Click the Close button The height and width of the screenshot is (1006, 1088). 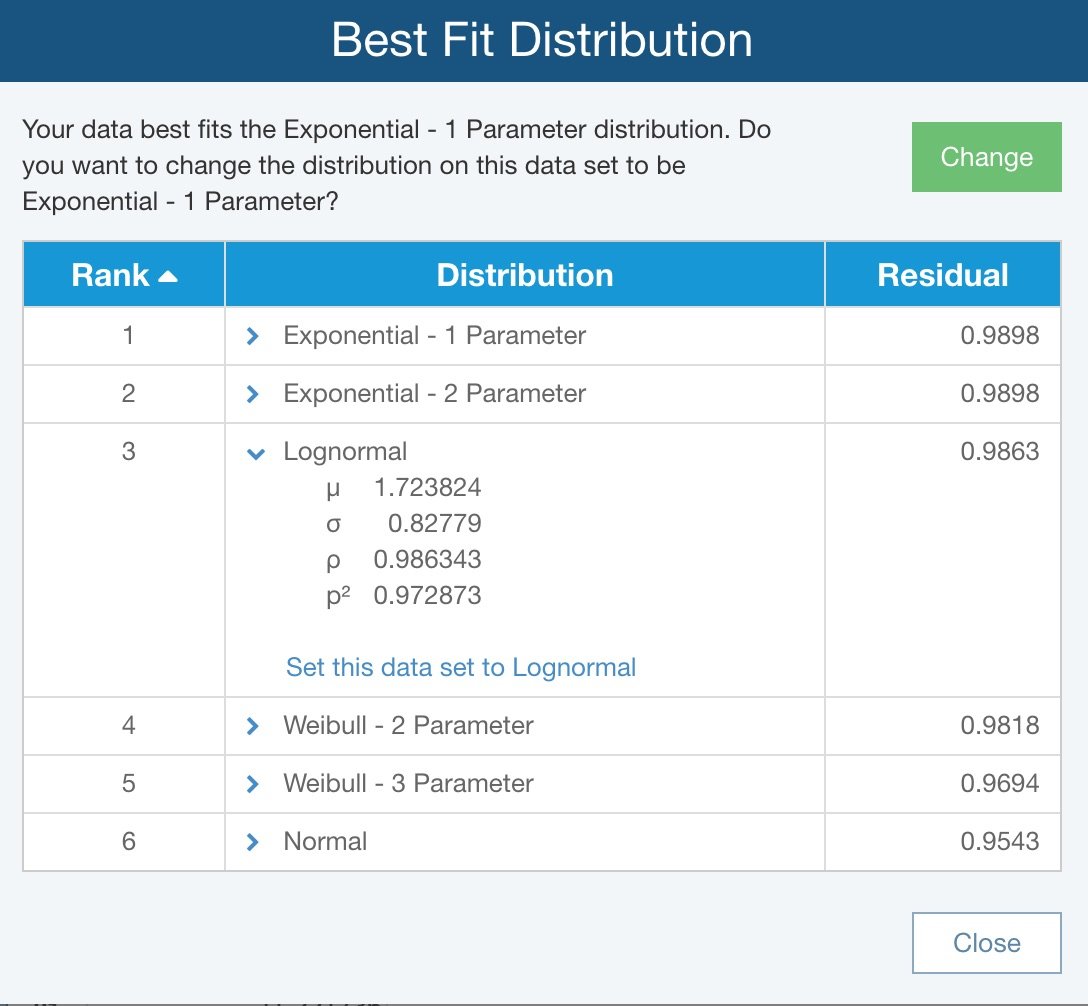pos(986,942)
